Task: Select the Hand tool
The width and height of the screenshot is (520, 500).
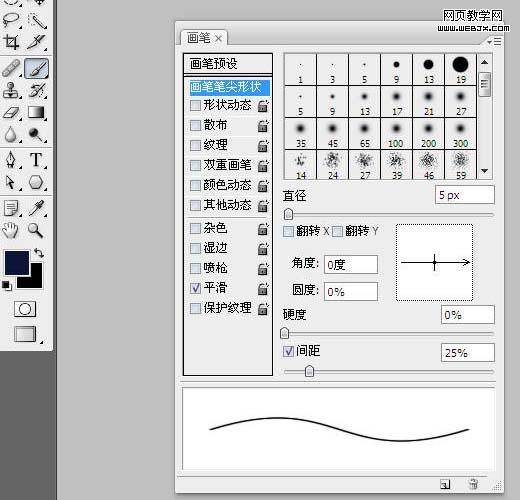Action: pos(11,230)
